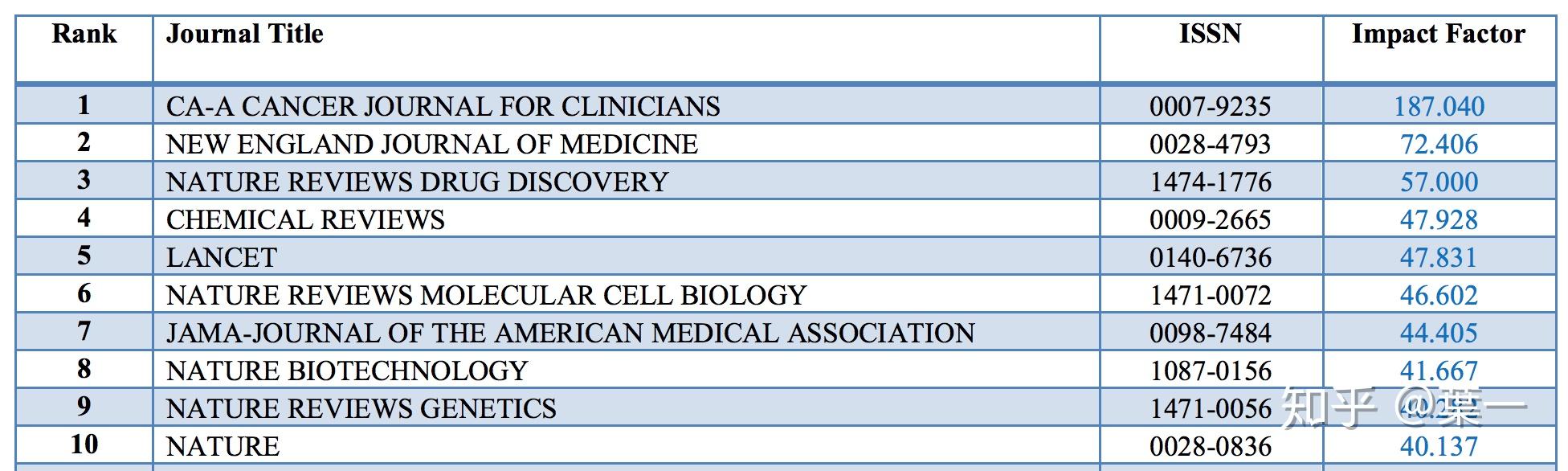1568x471 pixels.
Task: Open the 72.406 impact factor link
Action: point(1439,144)
